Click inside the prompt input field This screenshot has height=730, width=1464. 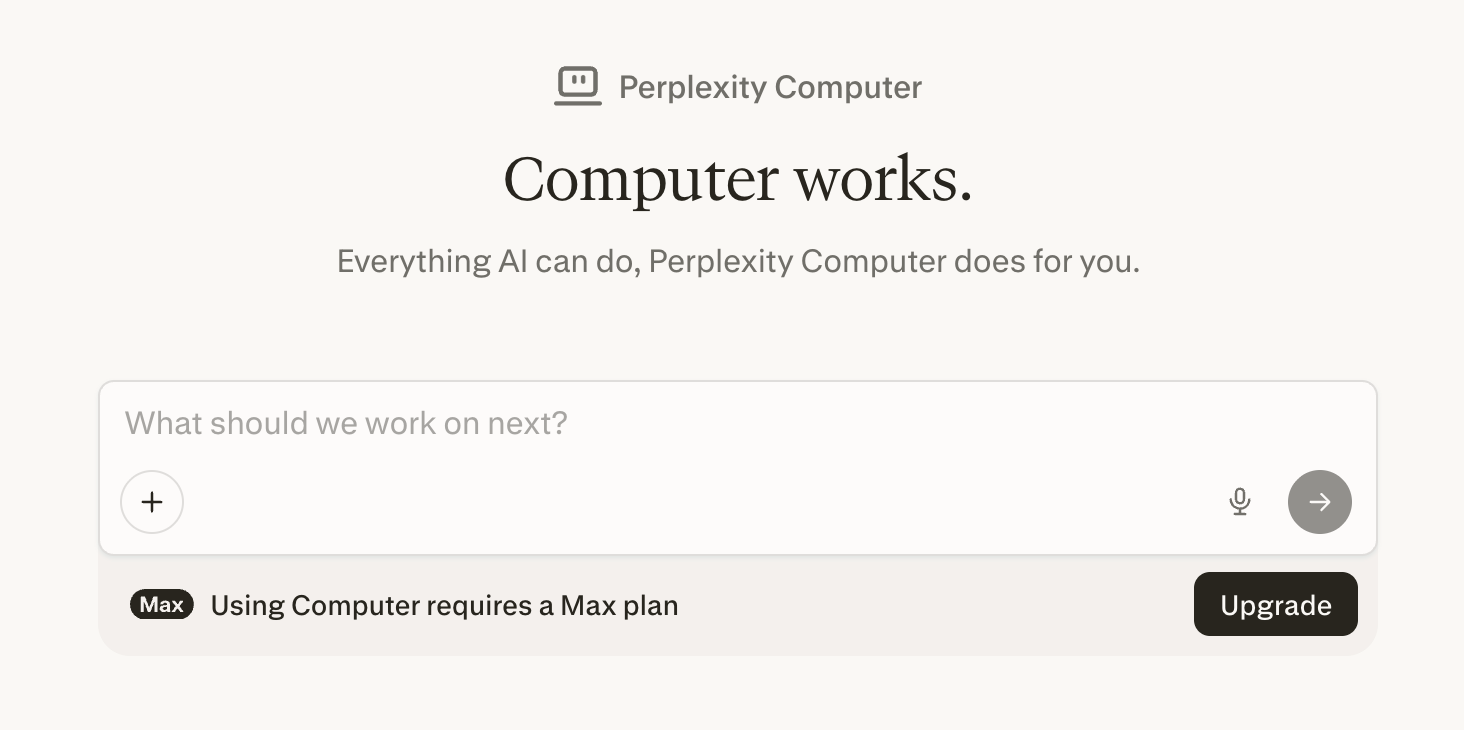pos(600,423)
